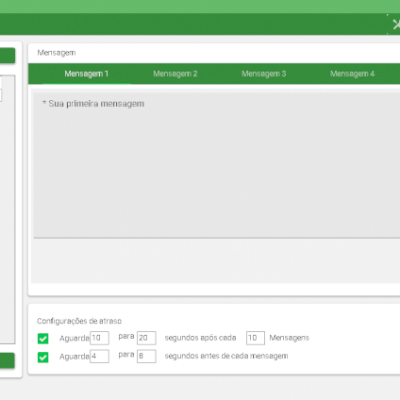Toggle the checkbox for delay after messages
Screen dimensions: 400x400
(43, 338)
